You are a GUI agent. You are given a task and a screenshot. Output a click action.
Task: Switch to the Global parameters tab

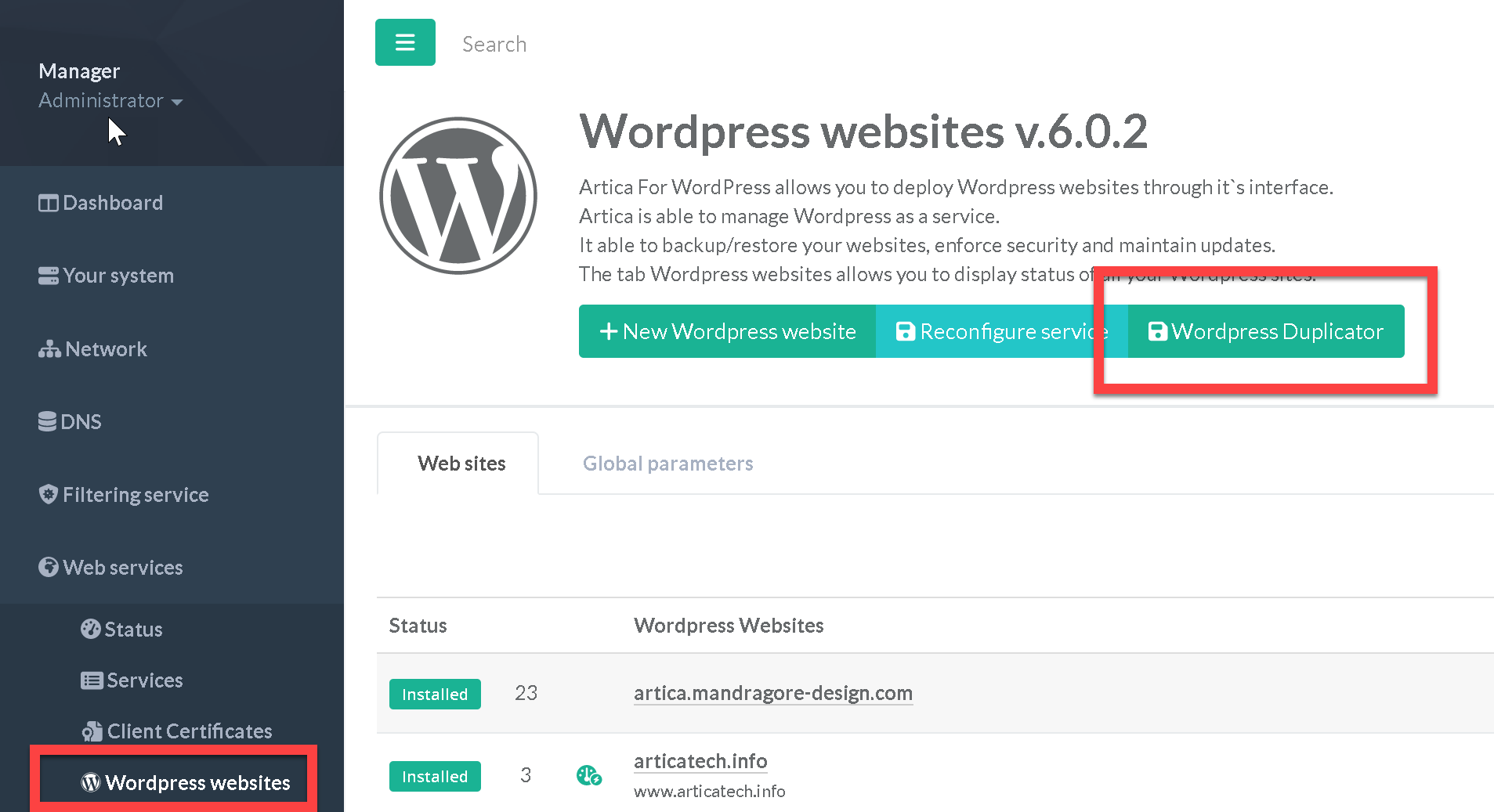coord(667,464)
